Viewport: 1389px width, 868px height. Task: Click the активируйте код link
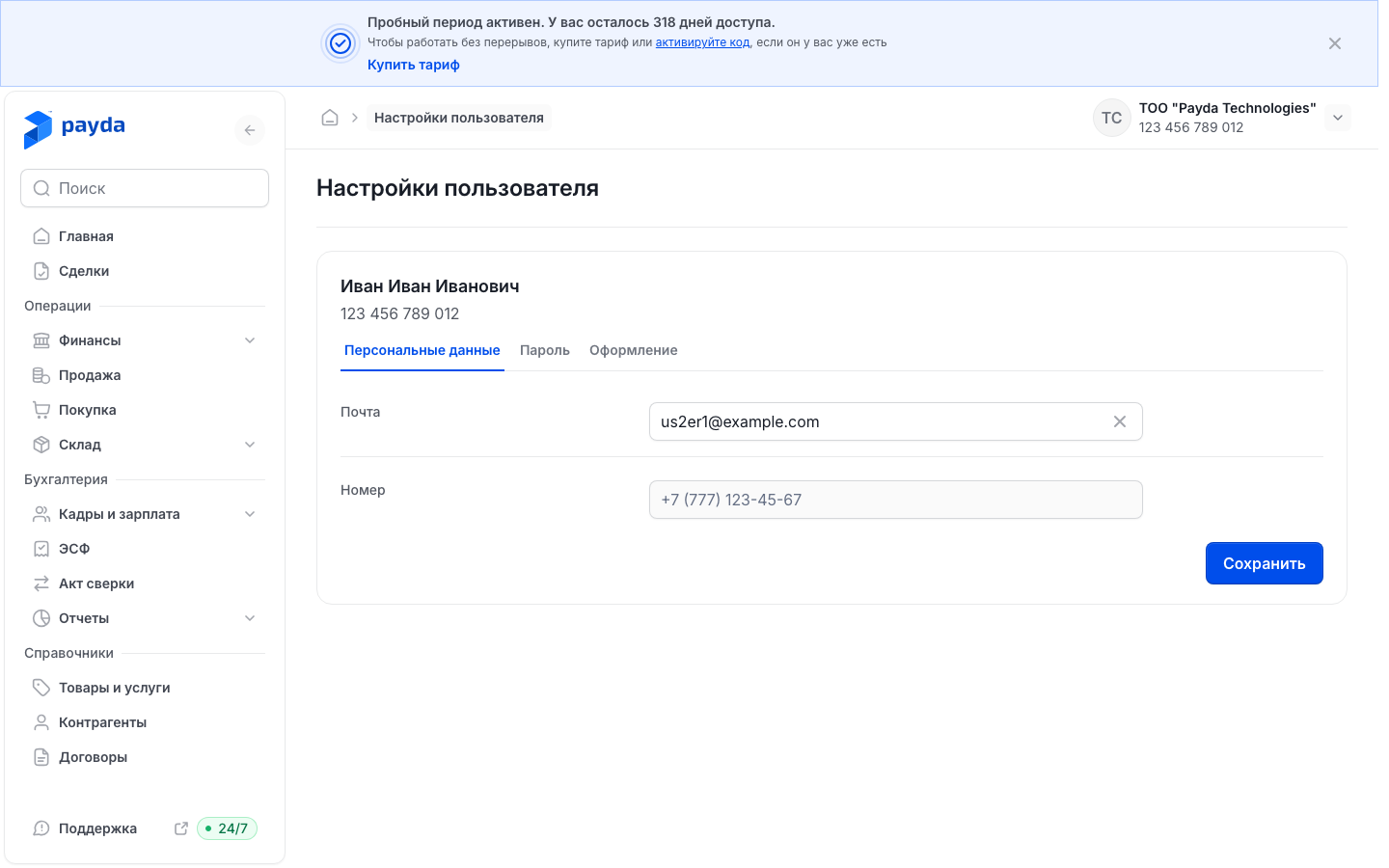(702, 42)
